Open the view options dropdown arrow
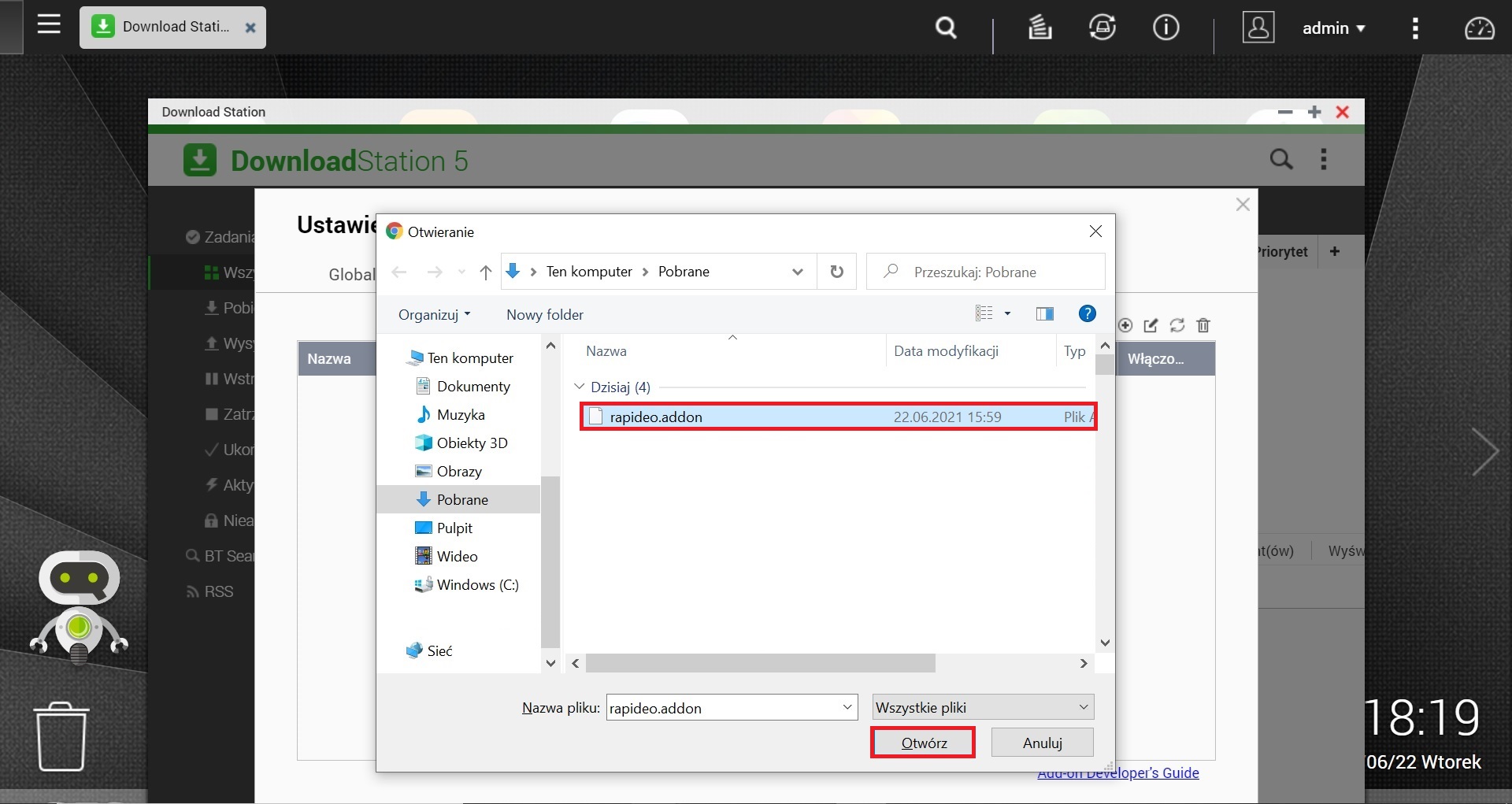 [1007, 313]
